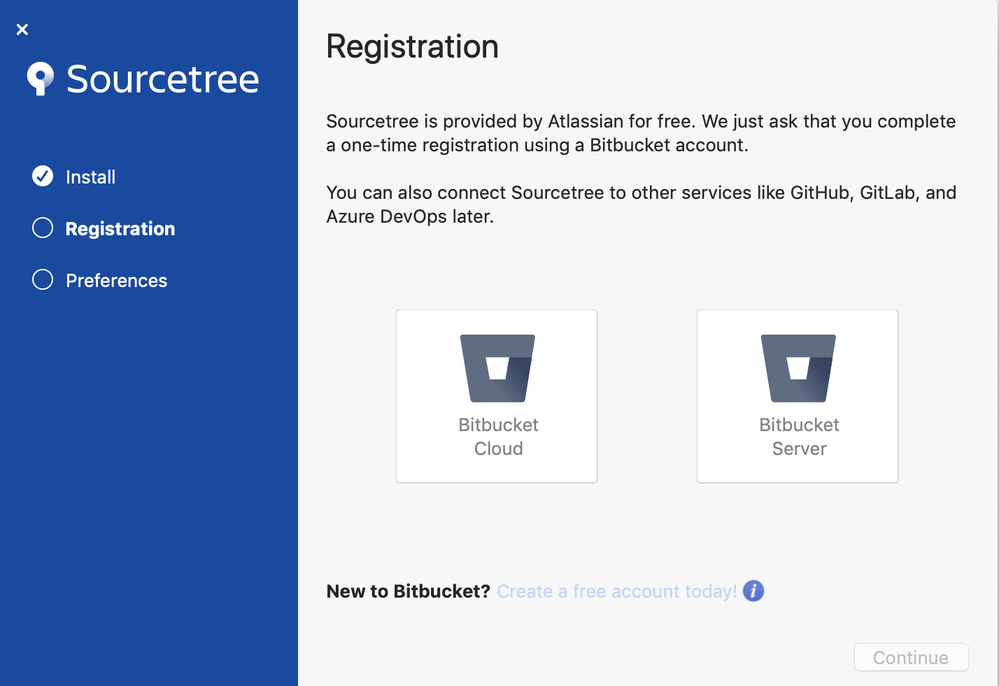Click the Registration page heading

[x=412, y=46]
